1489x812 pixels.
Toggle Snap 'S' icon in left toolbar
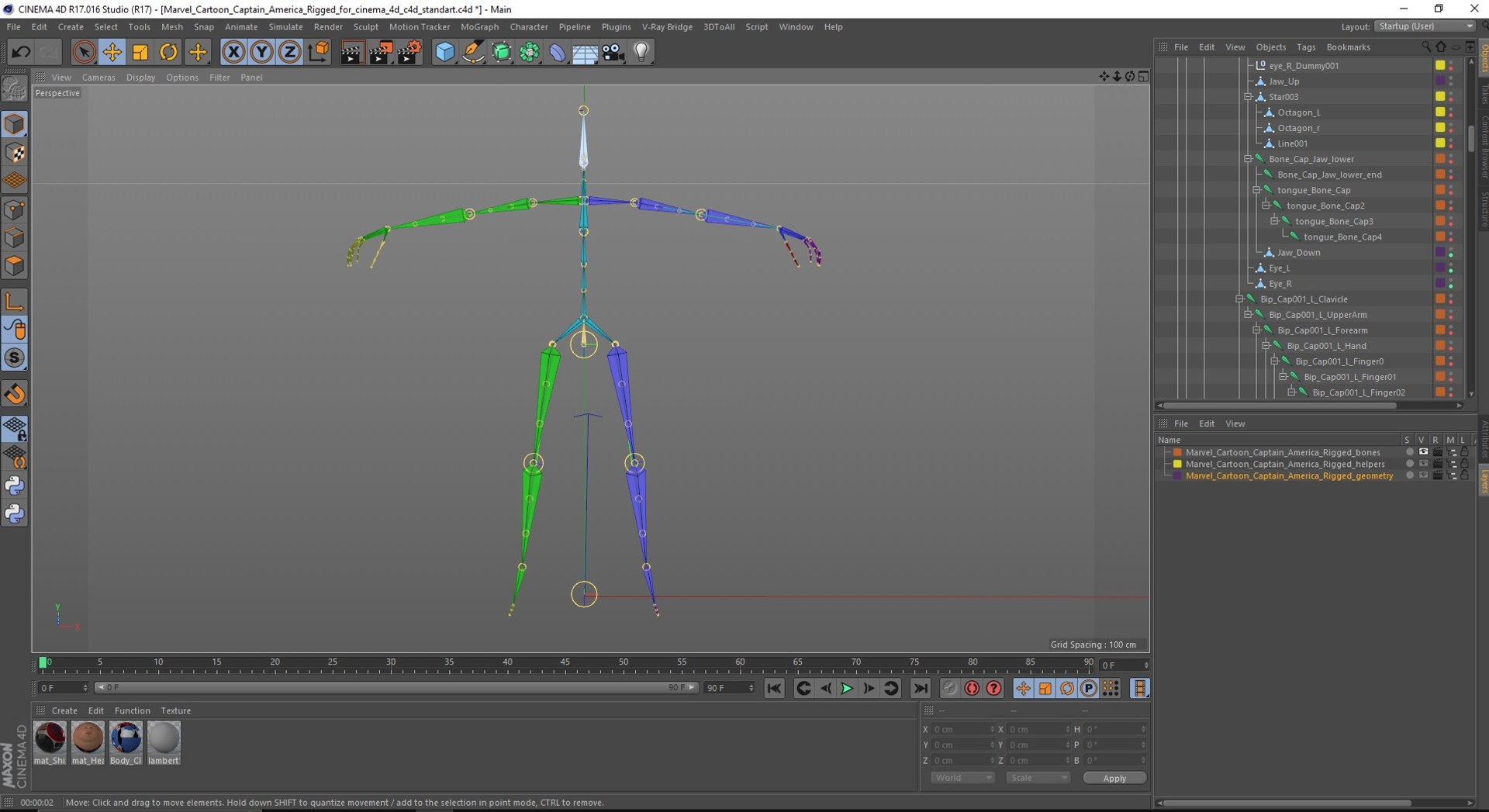click(15, 358)
